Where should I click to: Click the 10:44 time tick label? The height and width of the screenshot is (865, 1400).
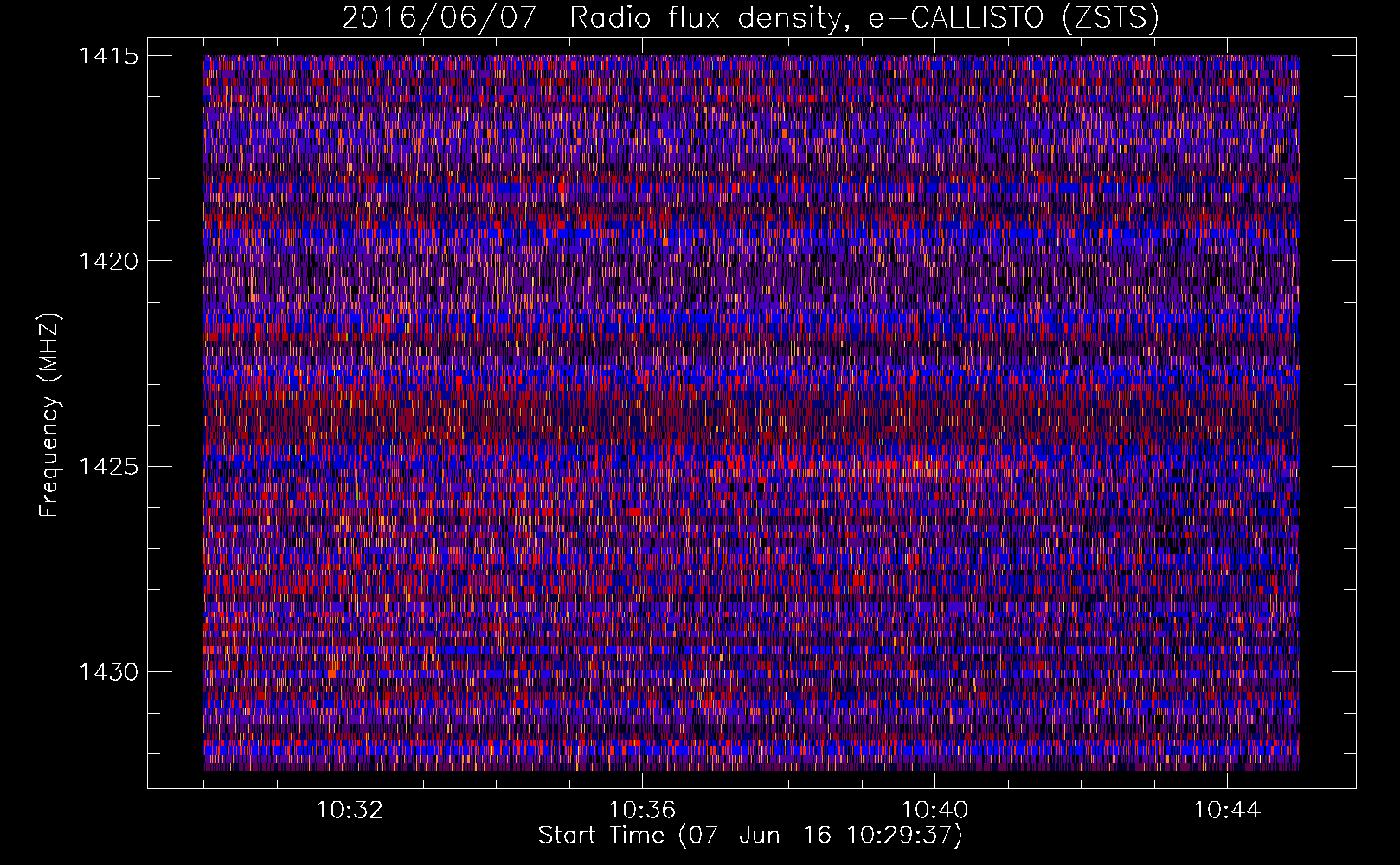coord(1227,811)
